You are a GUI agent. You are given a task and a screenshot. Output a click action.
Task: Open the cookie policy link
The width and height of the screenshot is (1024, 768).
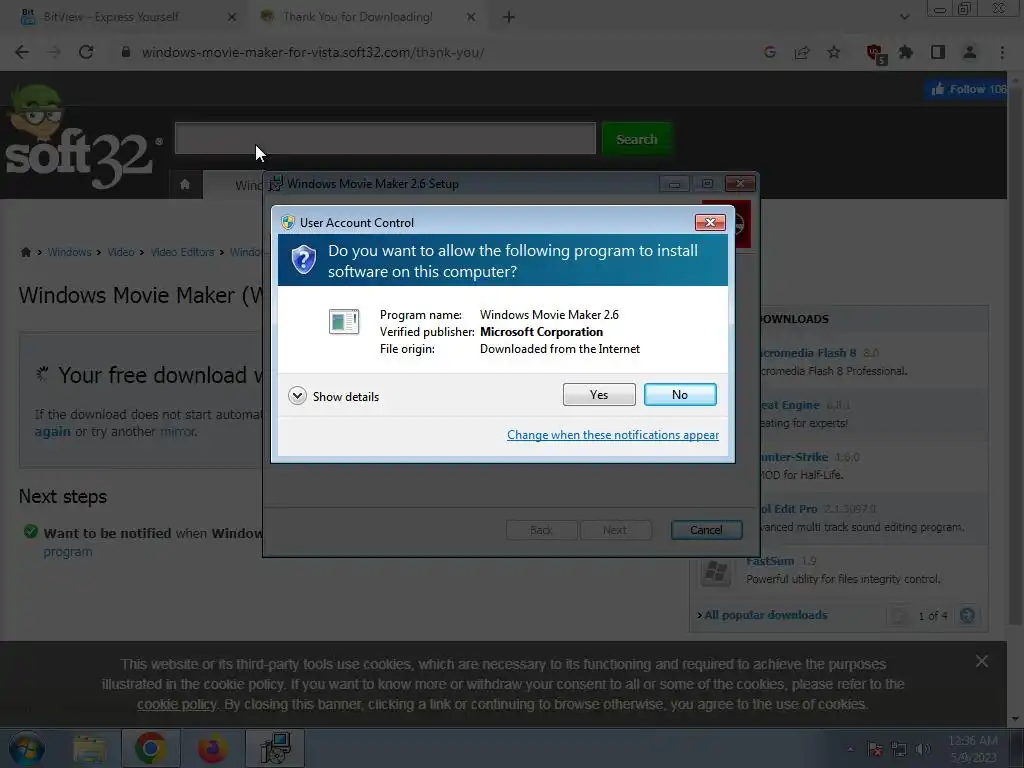click(x=176, y=705)
